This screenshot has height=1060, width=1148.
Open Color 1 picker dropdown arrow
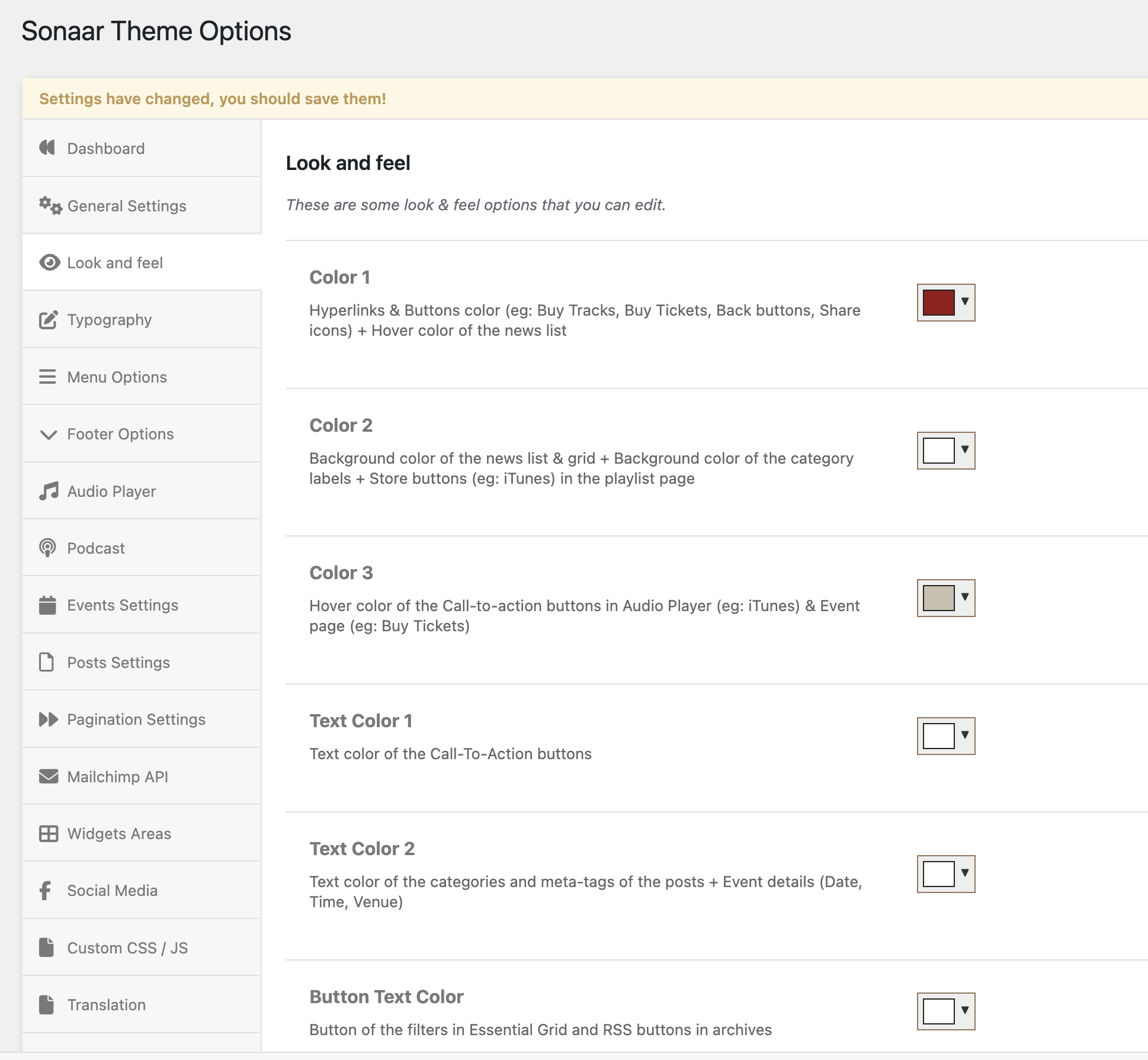click(x=964, y=301)
